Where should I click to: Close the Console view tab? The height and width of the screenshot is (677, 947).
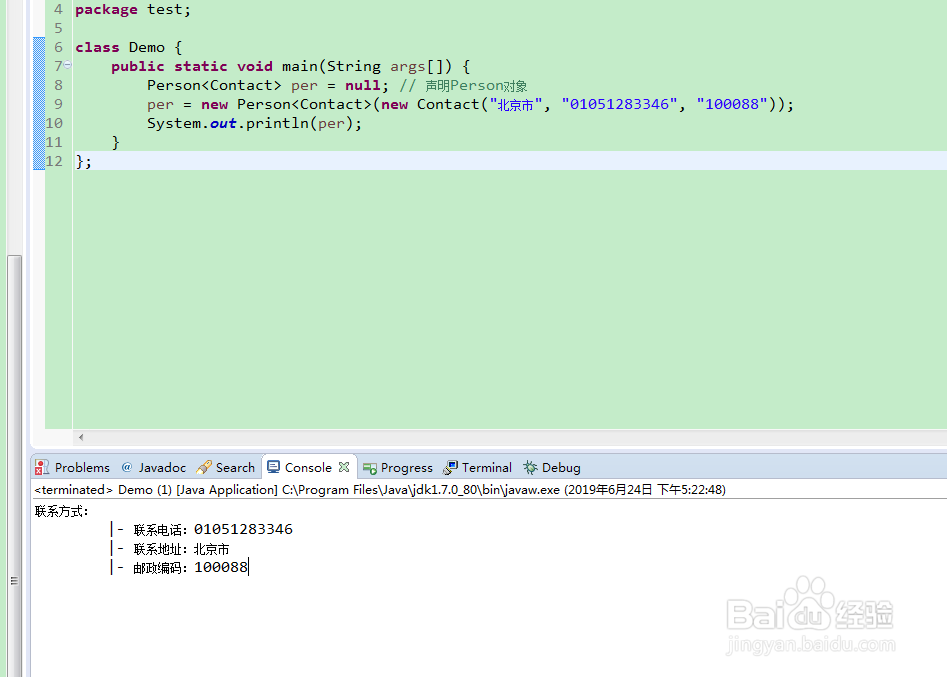tap(344, 467)
